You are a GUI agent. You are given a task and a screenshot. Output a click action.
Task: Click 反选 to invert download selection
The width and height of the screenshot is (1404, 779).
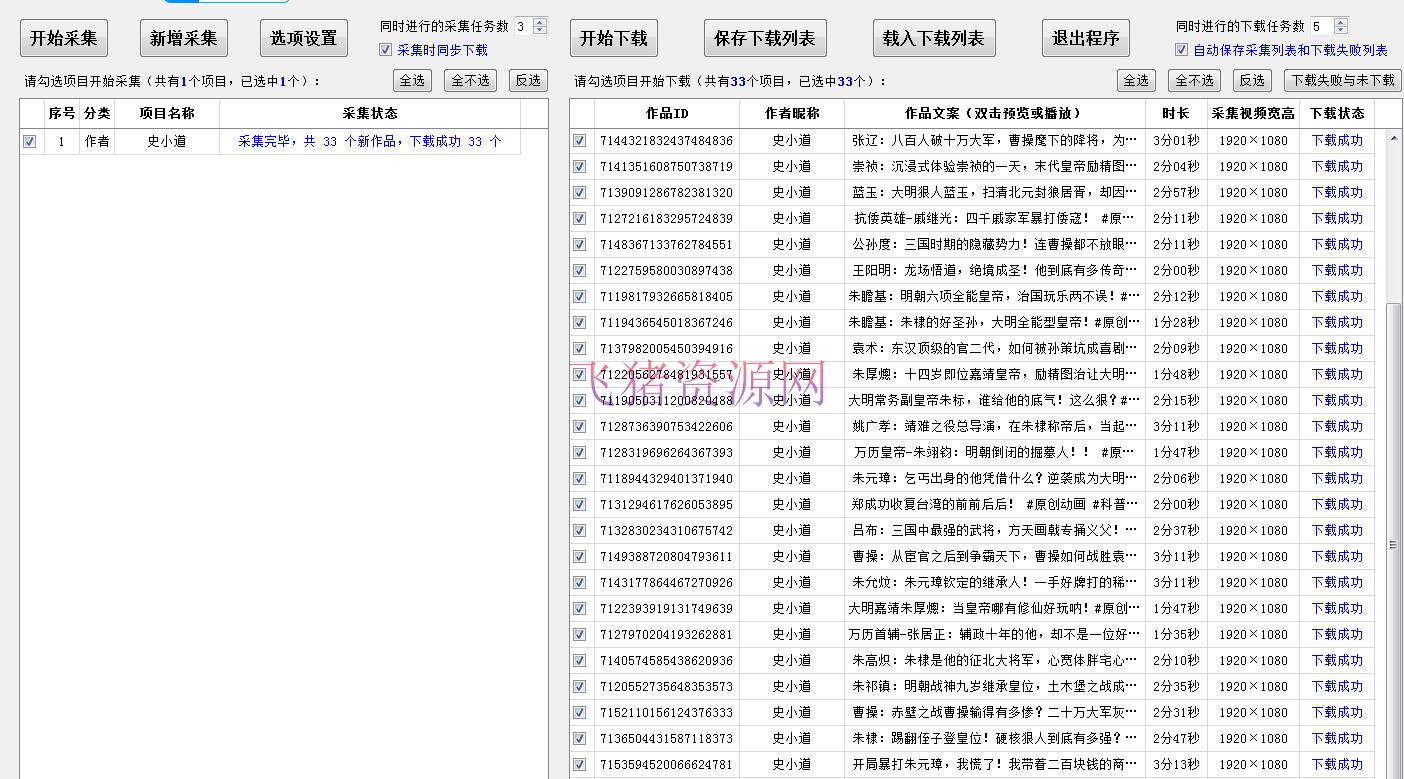click(x=1250, y=81)
